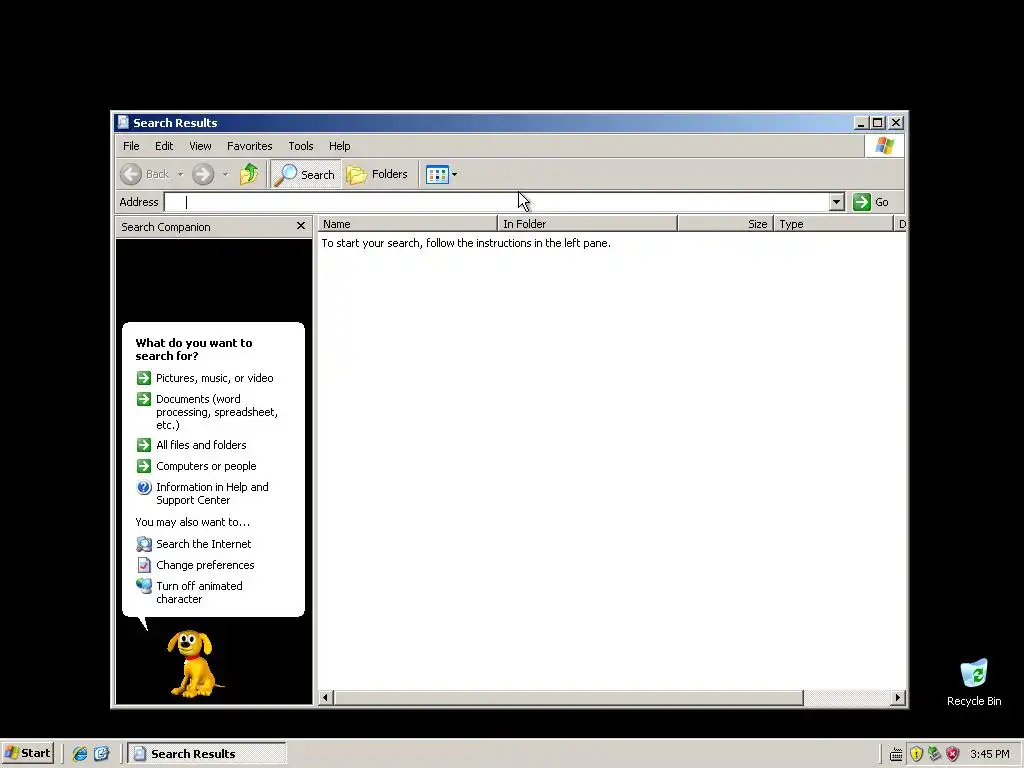
Task: Launch Internet Explorer from Quick Launch
Action: click(x=80, y=754)
